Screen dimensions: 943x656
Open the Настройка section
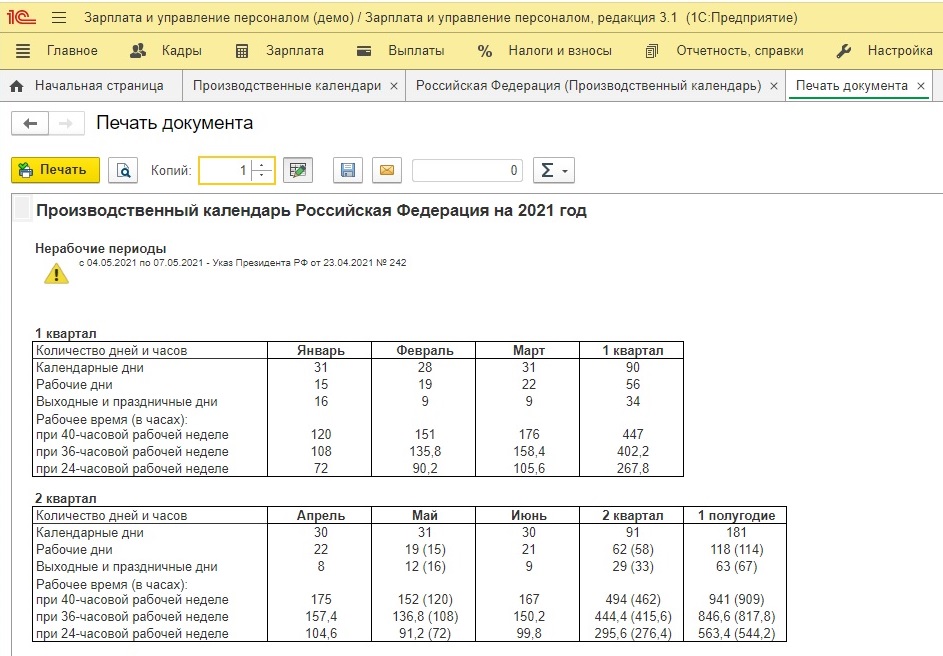885,51
